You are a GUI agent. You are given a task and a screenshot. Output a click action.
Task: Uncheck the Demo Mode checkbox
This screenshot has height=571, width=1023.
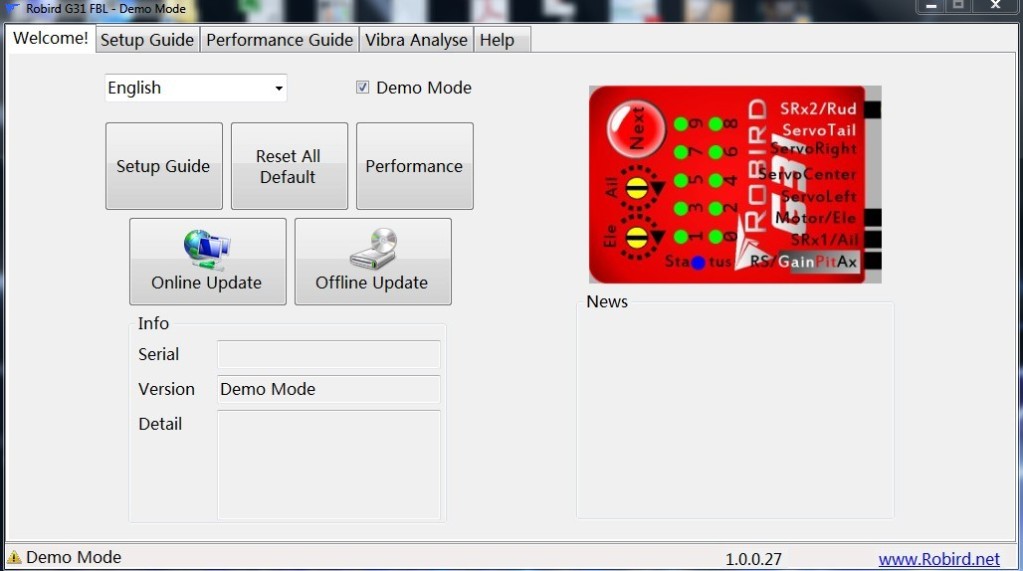click(363, 87)
